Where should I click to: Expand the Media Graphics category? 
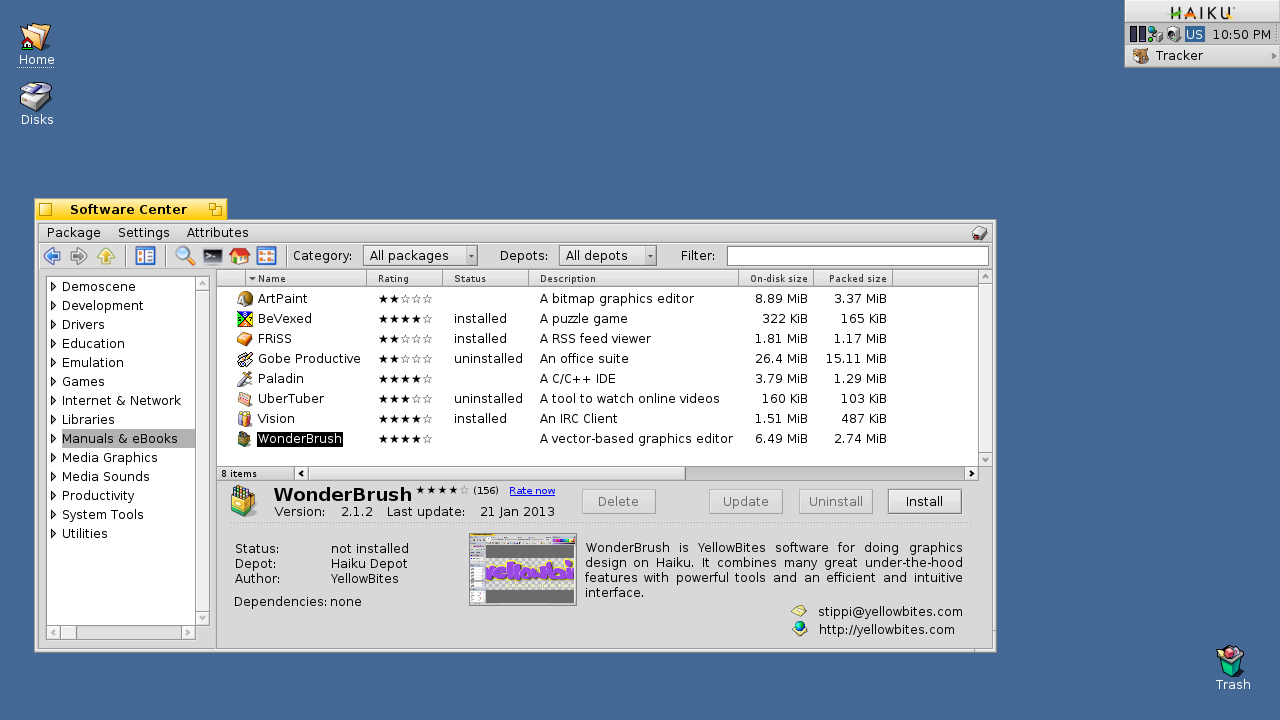pyautogui.click(x=54, y=458)
